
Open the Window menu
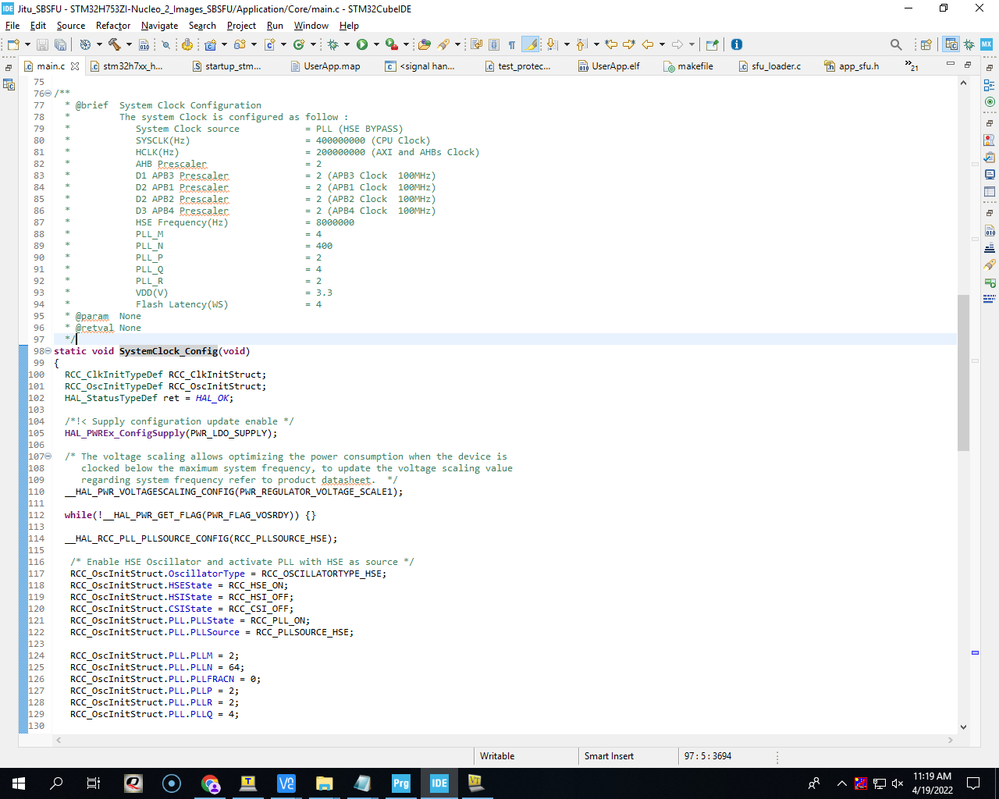tap(311, 25)
